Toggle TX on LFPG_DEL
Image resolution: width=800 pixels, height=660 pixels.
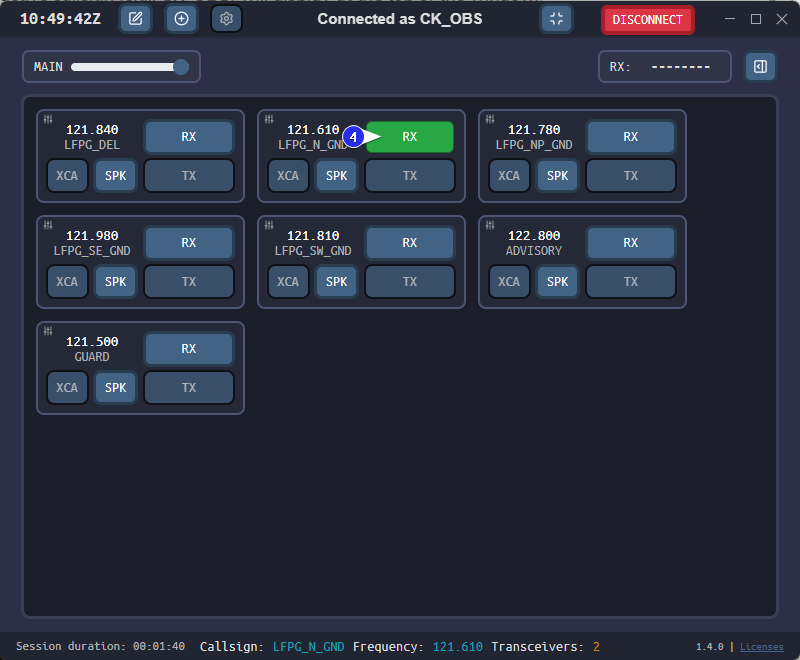189,175
